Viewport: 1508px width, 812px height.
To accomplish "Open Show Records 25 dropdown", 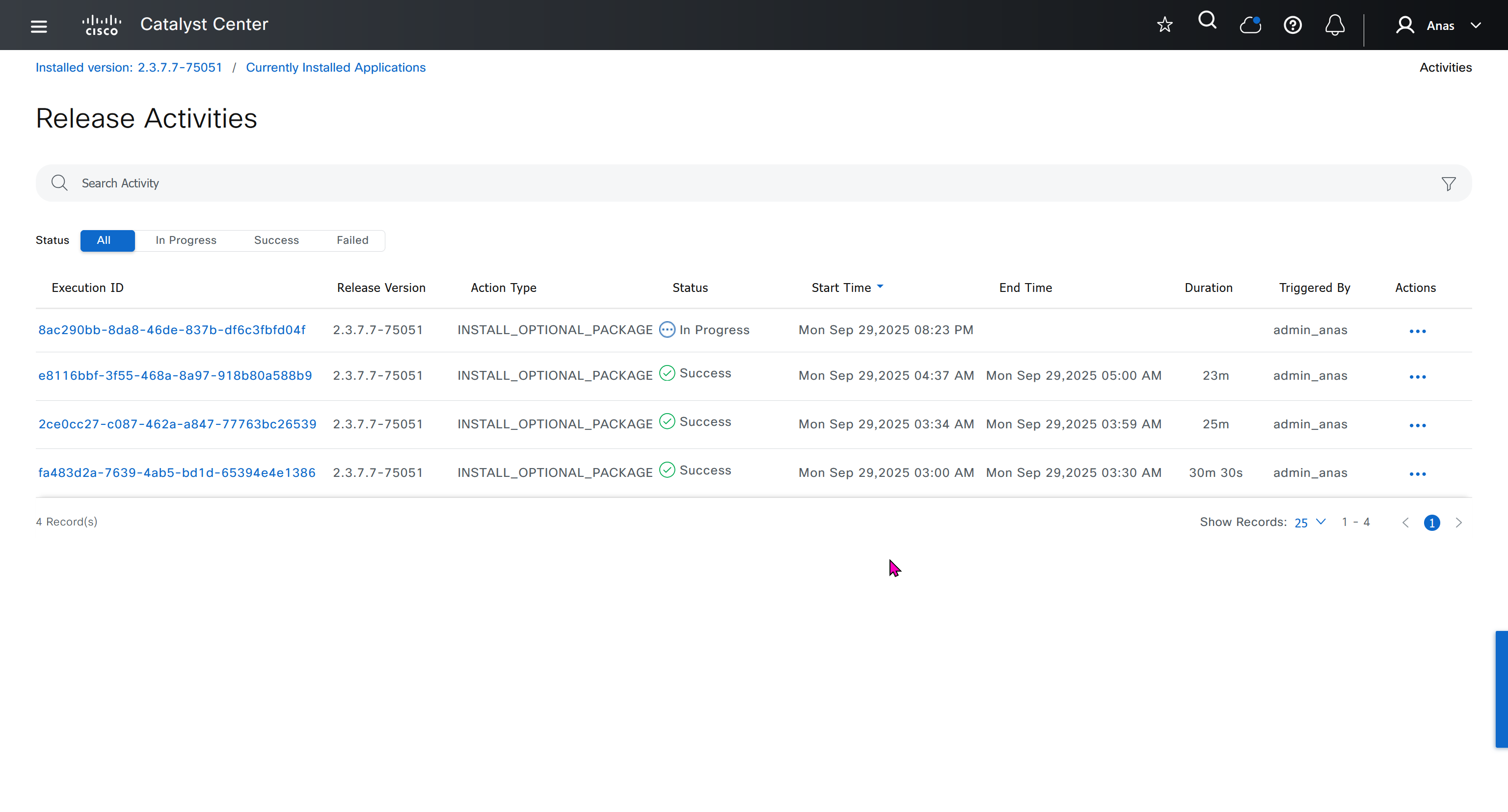I will [1310, 522].
